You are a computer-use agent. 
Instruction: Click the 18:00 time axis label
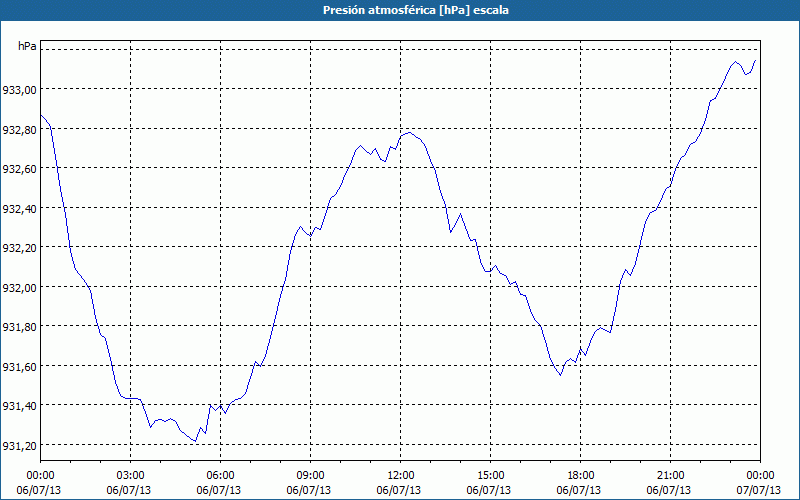point(581,476)
